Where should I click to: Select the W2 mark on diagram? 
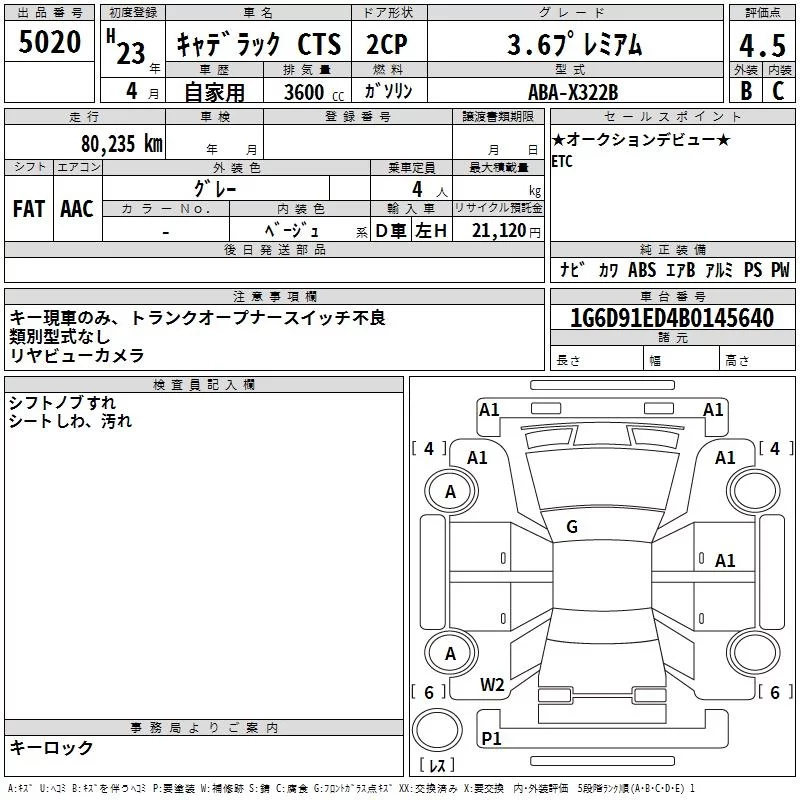tap(492, 684)
